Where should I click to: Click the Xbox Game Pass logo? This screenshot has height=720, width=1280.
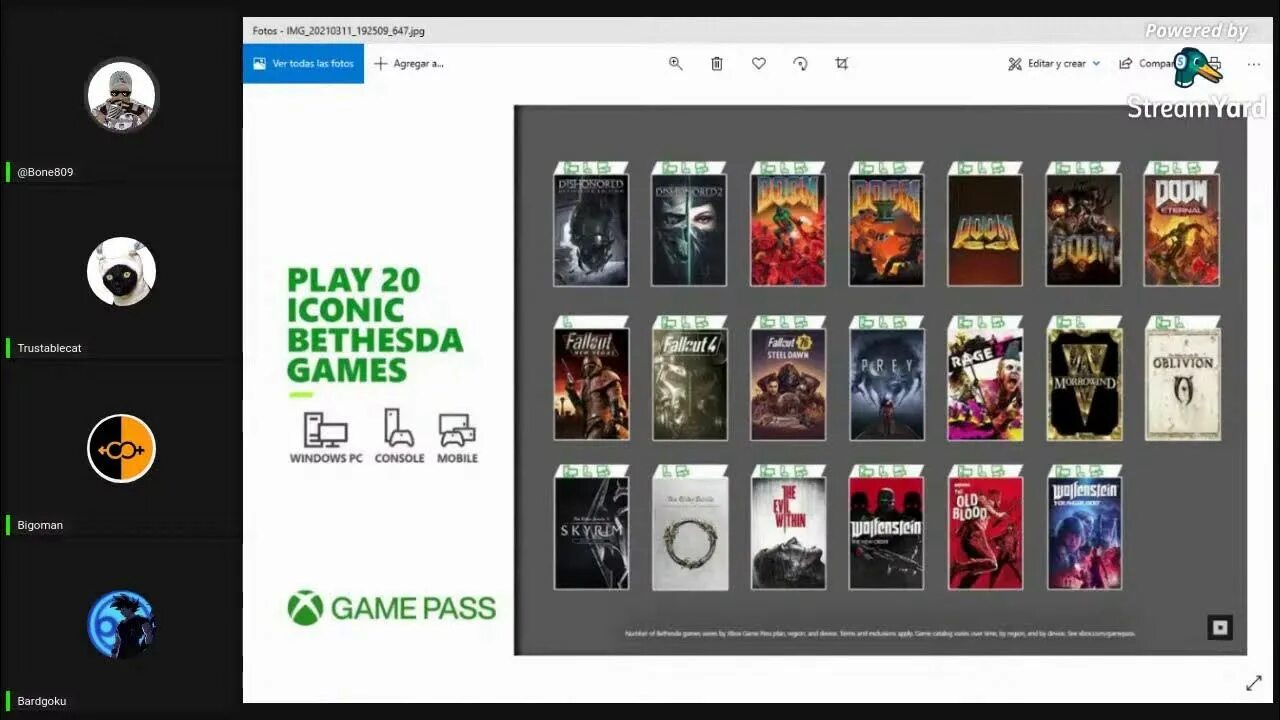point(391,607)
